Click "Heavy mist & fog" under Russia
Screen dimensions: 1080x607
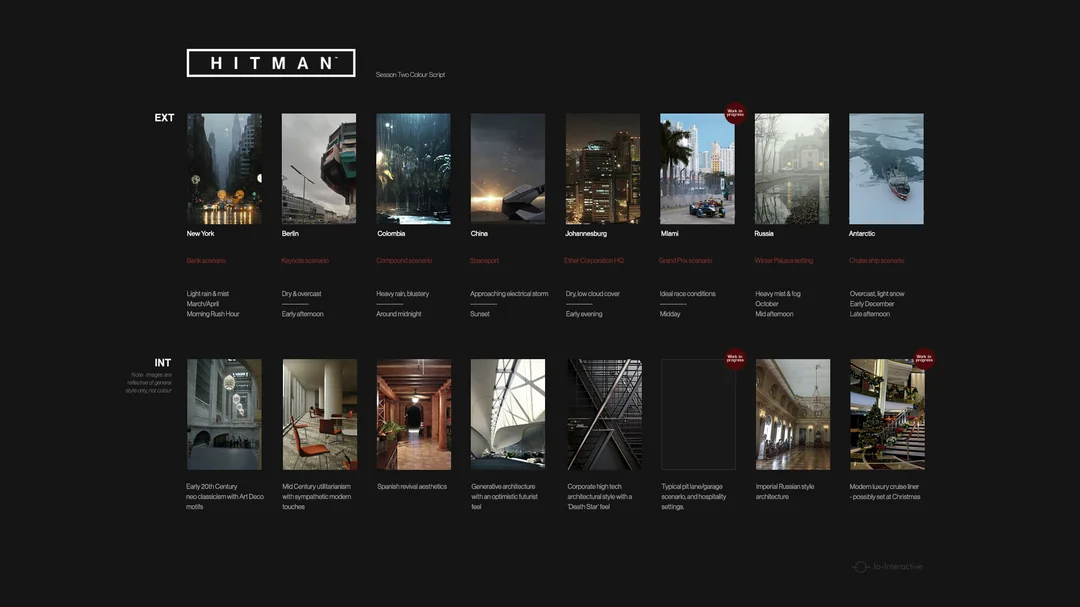(778, 294)
